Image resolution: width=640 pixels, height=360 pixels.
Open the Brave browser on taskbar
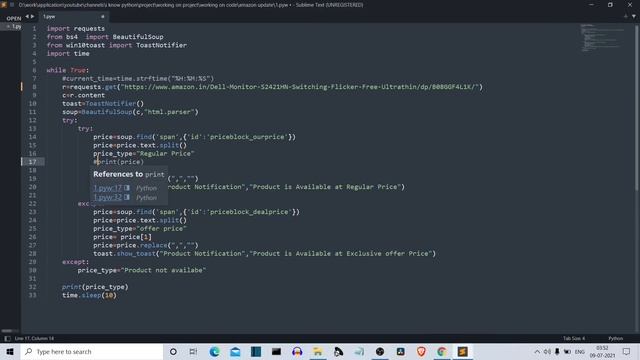coord(421,351)
